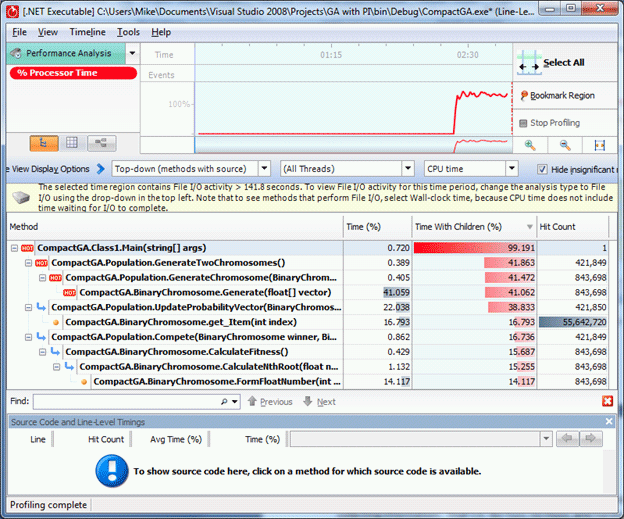Sort by Time (%) column header

pos(377,227)
